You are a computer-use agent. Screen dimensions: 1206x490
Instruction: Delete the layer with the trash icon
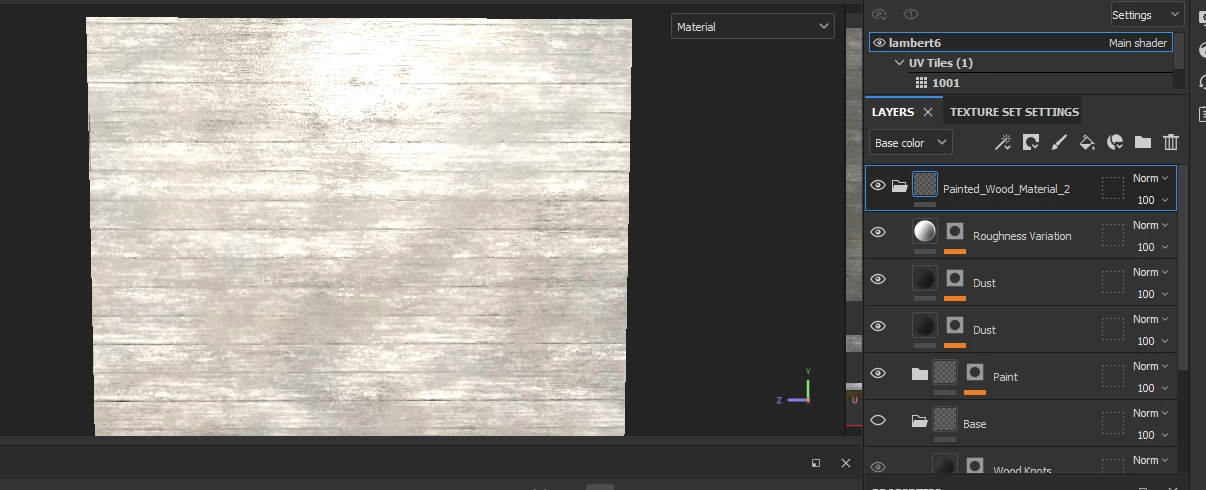[1171, 143]
